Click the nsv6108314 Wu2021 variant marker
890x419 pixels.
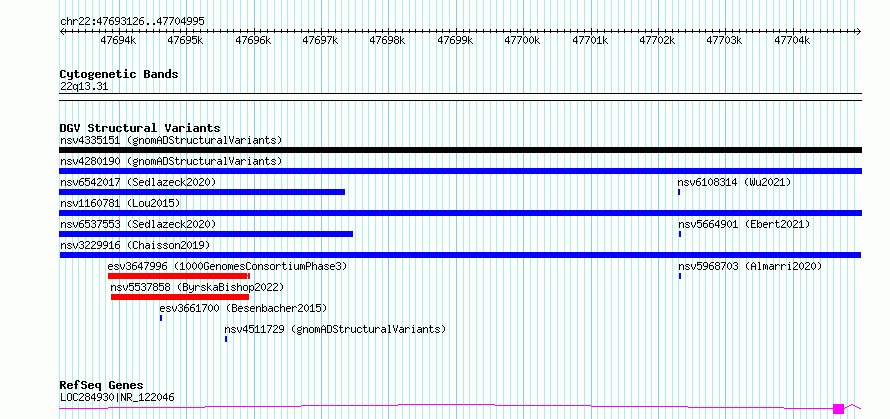[x=679, y=192]
